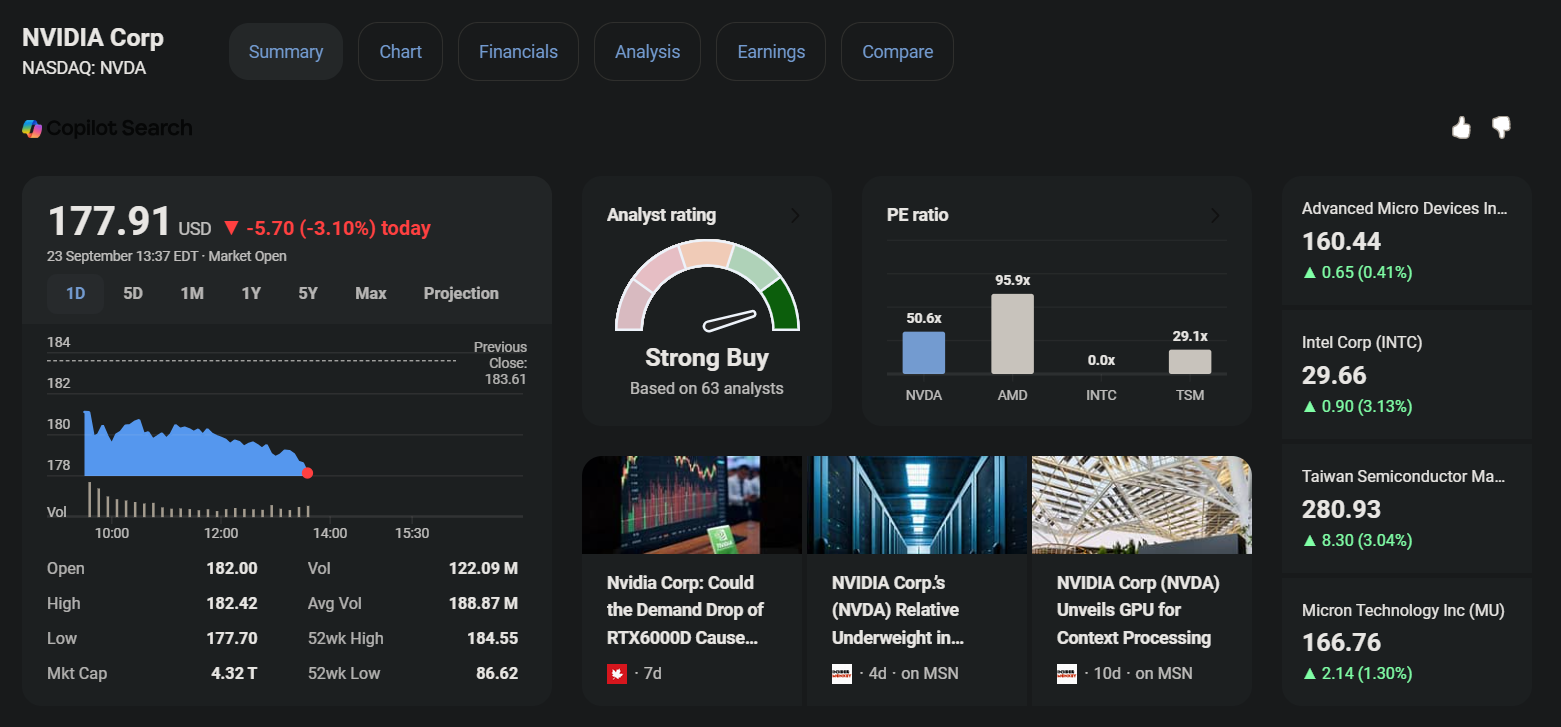Expand the PE ratio card chevron
Image resolution: width=1561 pixels, height=727 pixels.
1216,215
